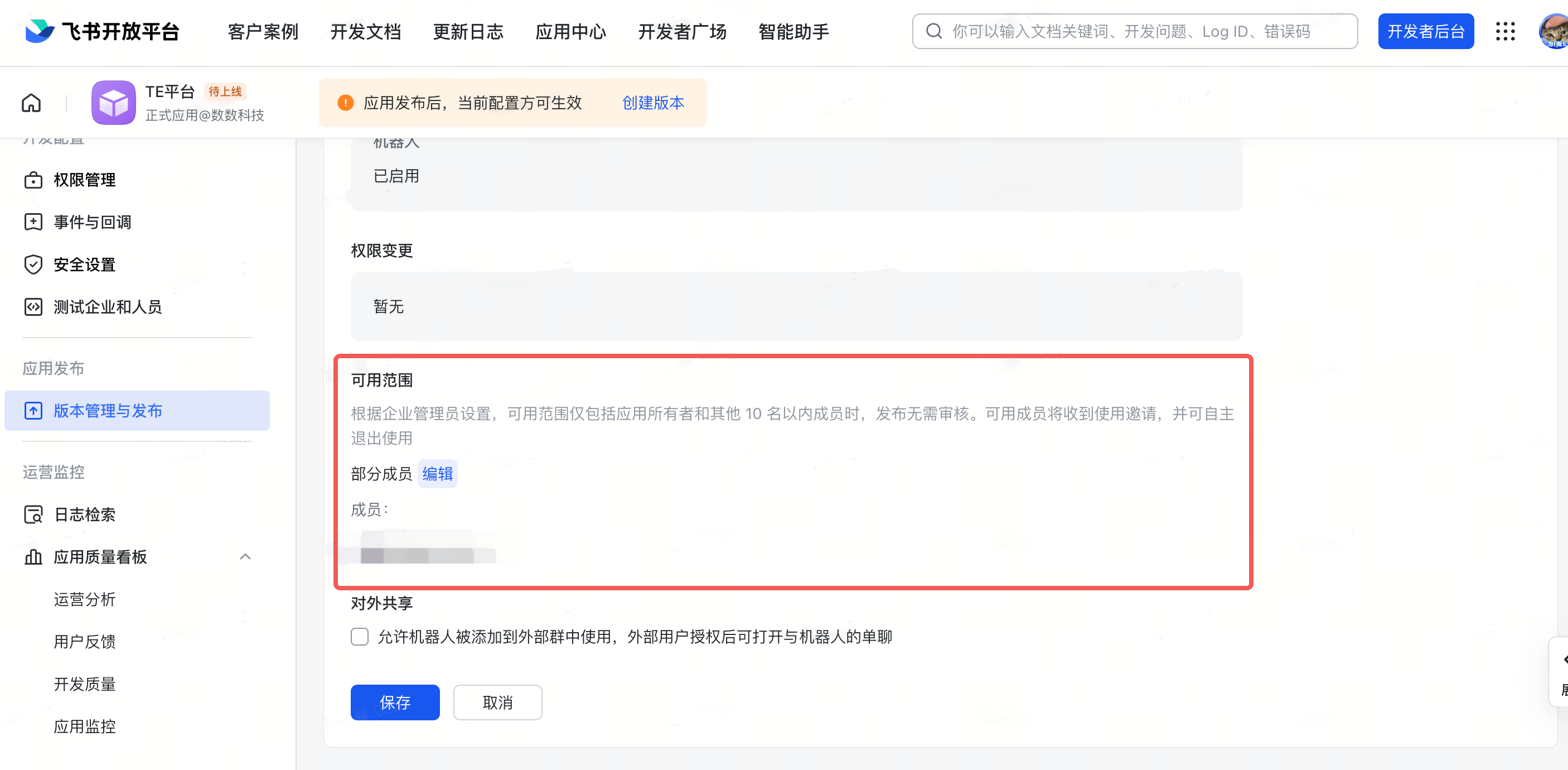Click the 应用质量看板 bar chart icon
Screen dimensions: 1568x770
33,557
